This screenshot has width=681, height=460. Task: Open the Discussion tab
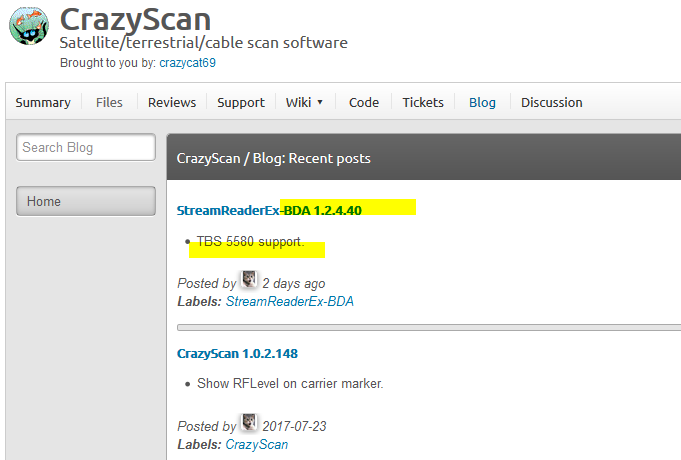(551, 102)
